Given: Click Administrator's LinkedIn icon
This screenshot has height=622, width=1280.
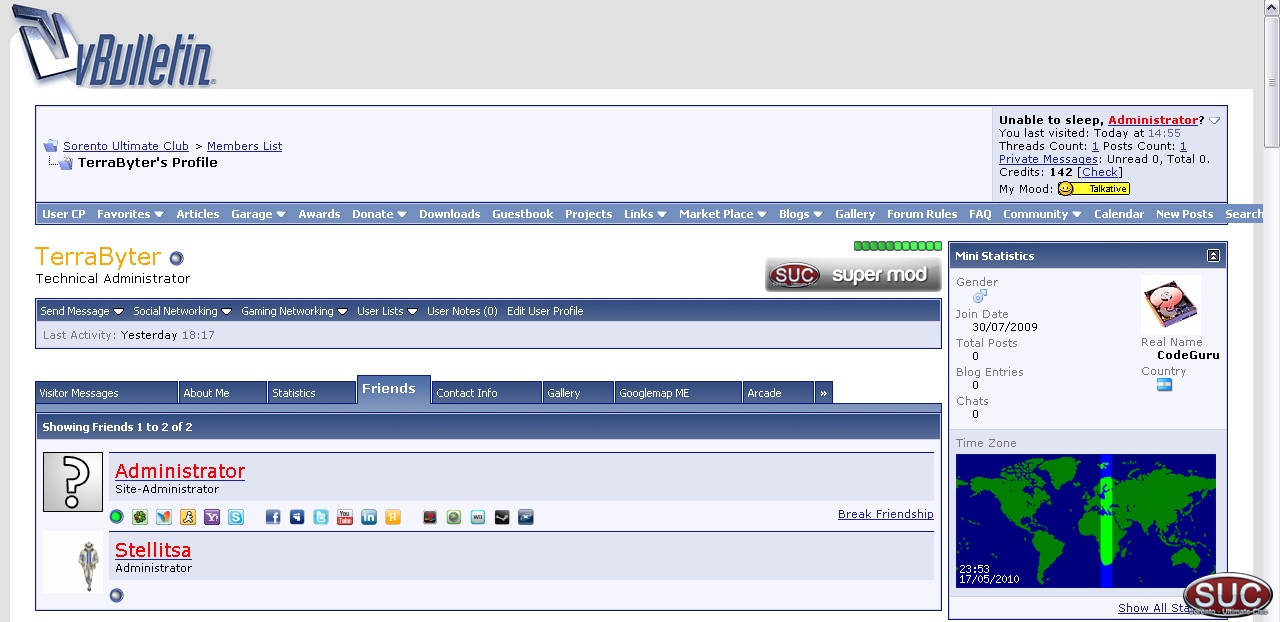Looking at the screenshot, I should 369,517.
